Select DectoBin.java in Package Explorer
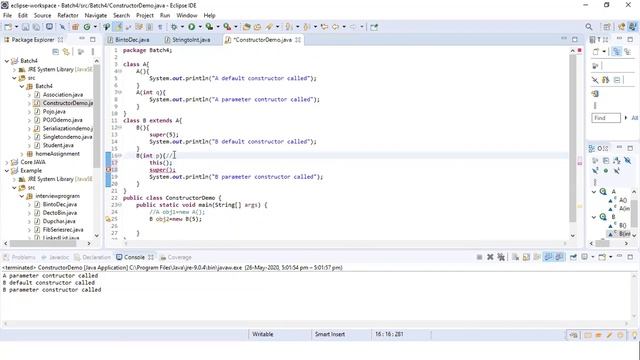The image size is (640, 360). coord(59,213)
